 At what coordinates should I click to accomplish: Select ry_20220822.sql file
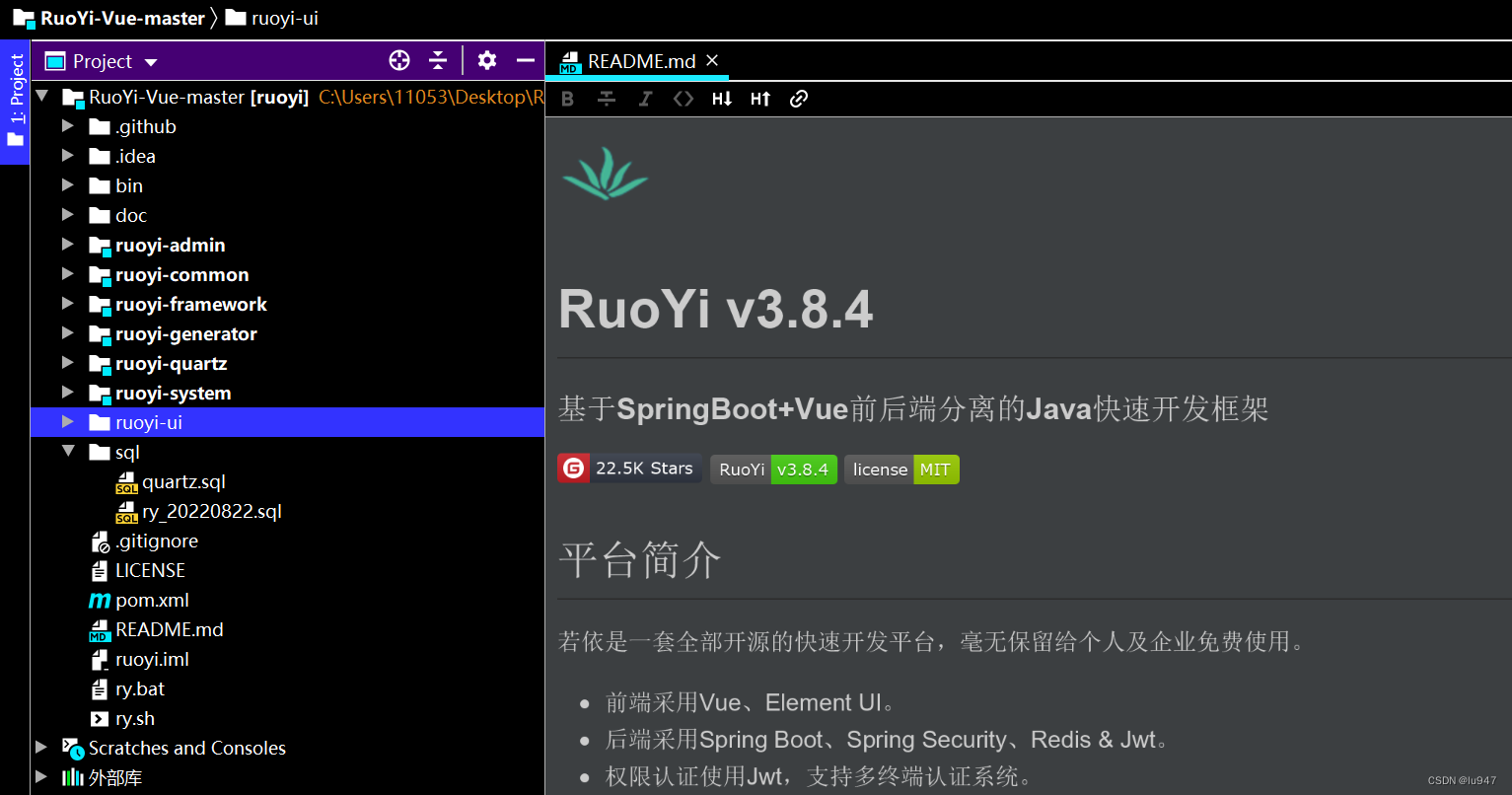click(198, 511)
